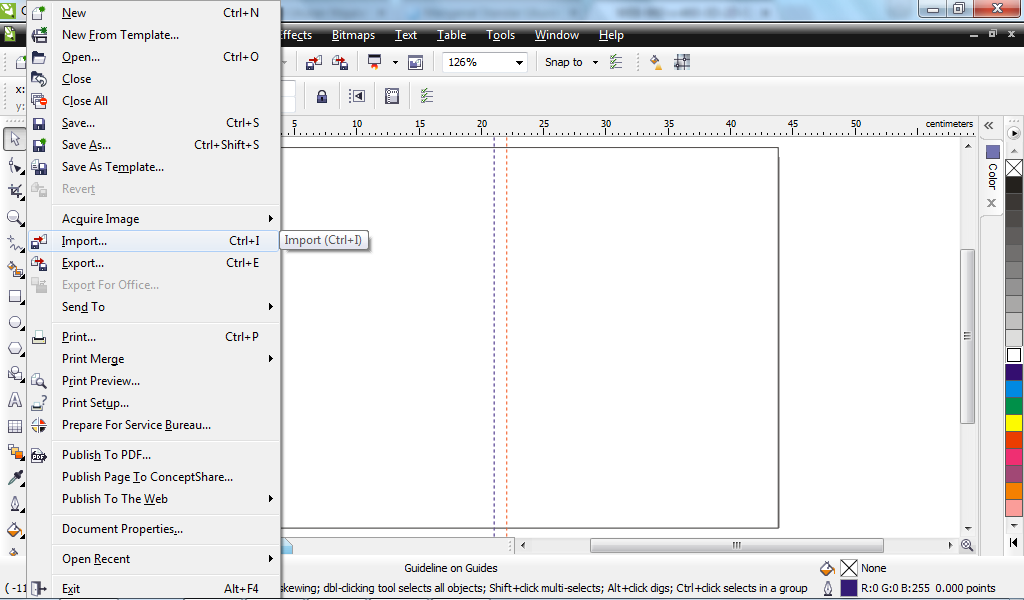Choose Publish To PDF... entry
The image size is (1024, 600).
point(154,455)
